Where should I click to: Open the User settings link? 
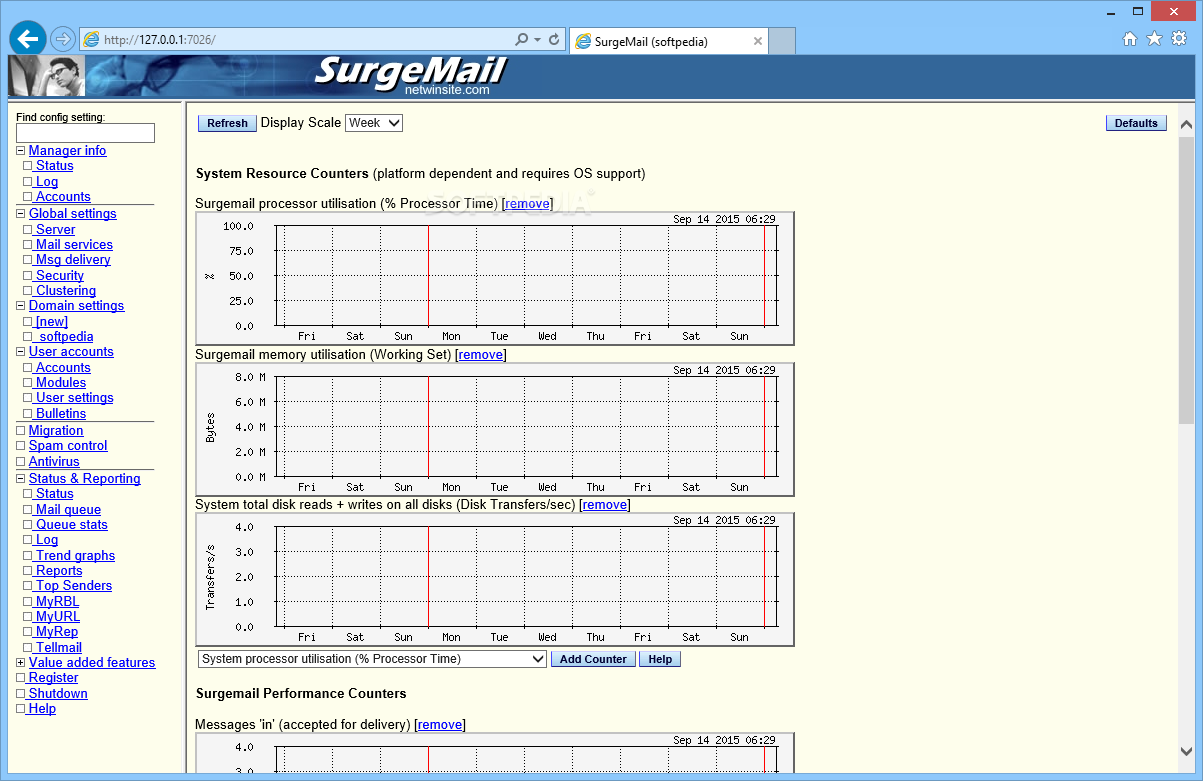click(75, 398)
